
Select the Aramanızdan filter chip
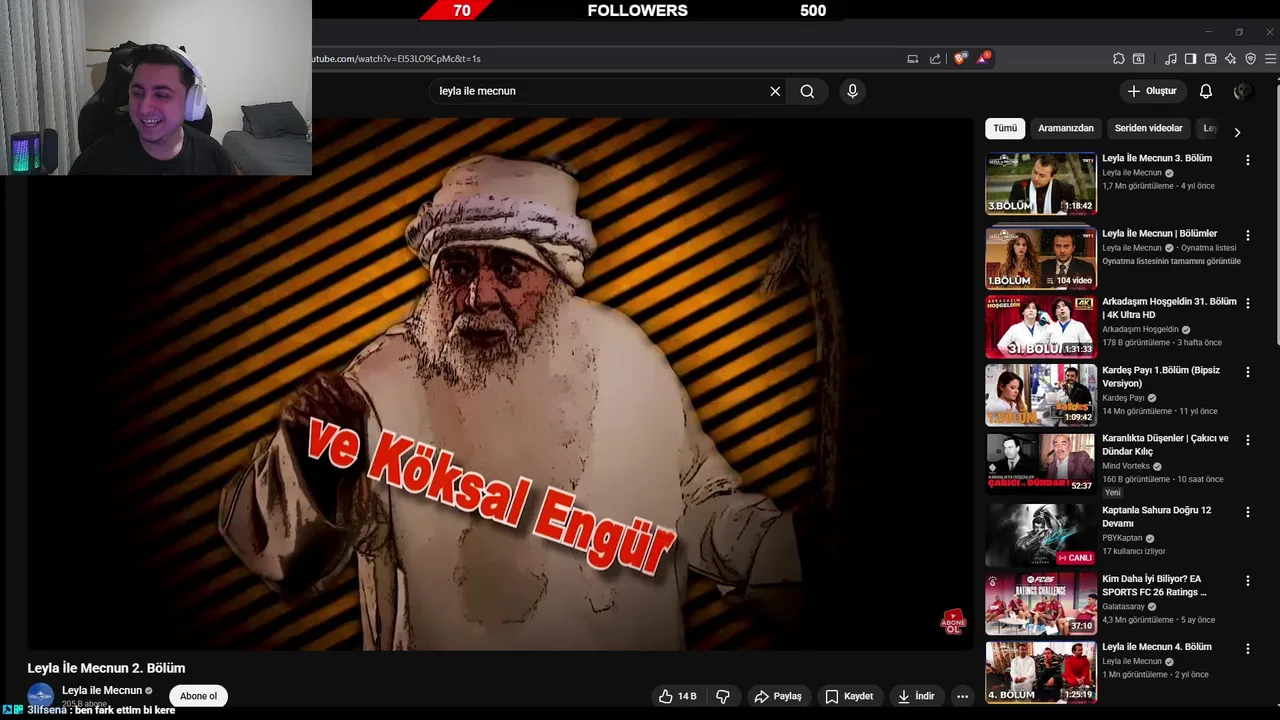click(x=1066, y=128)
